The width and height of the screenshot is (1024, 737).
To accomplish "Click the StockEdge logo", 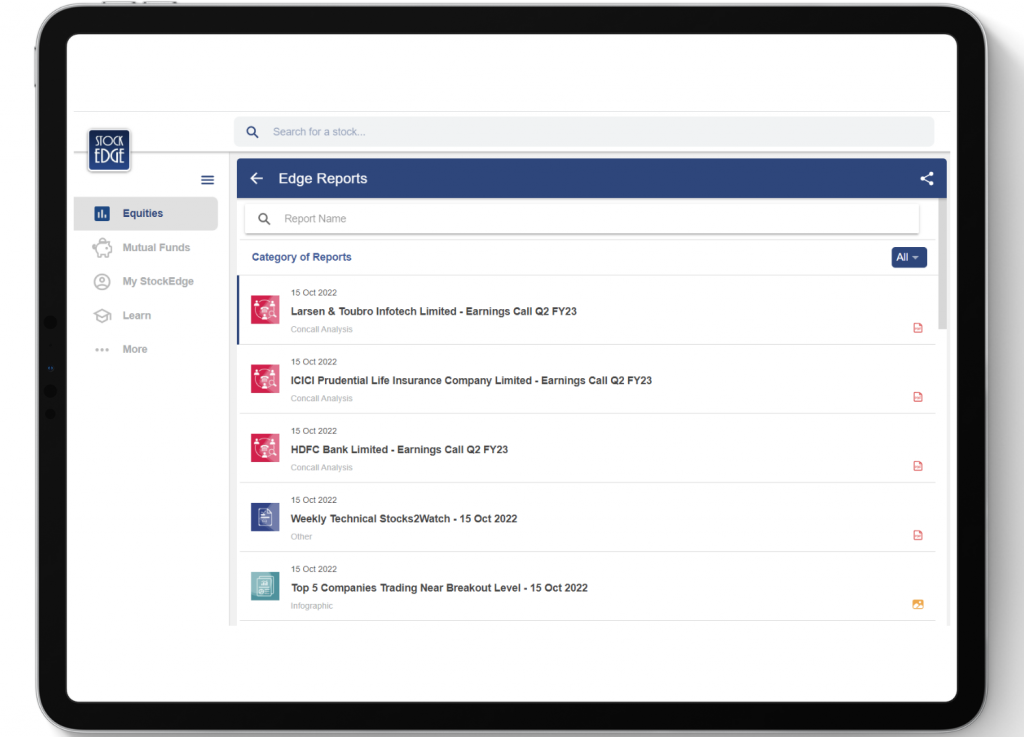I will click(x=109, y=149).
